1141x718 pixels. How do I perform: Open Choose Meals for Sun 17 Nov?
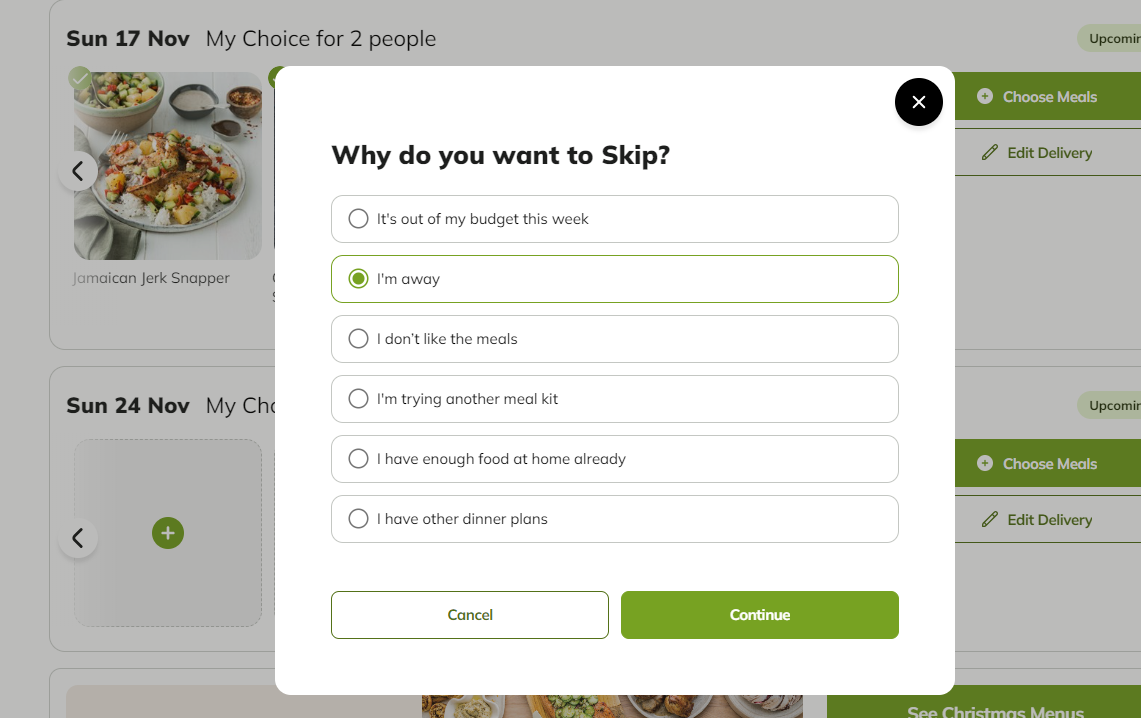(1048, 96)
